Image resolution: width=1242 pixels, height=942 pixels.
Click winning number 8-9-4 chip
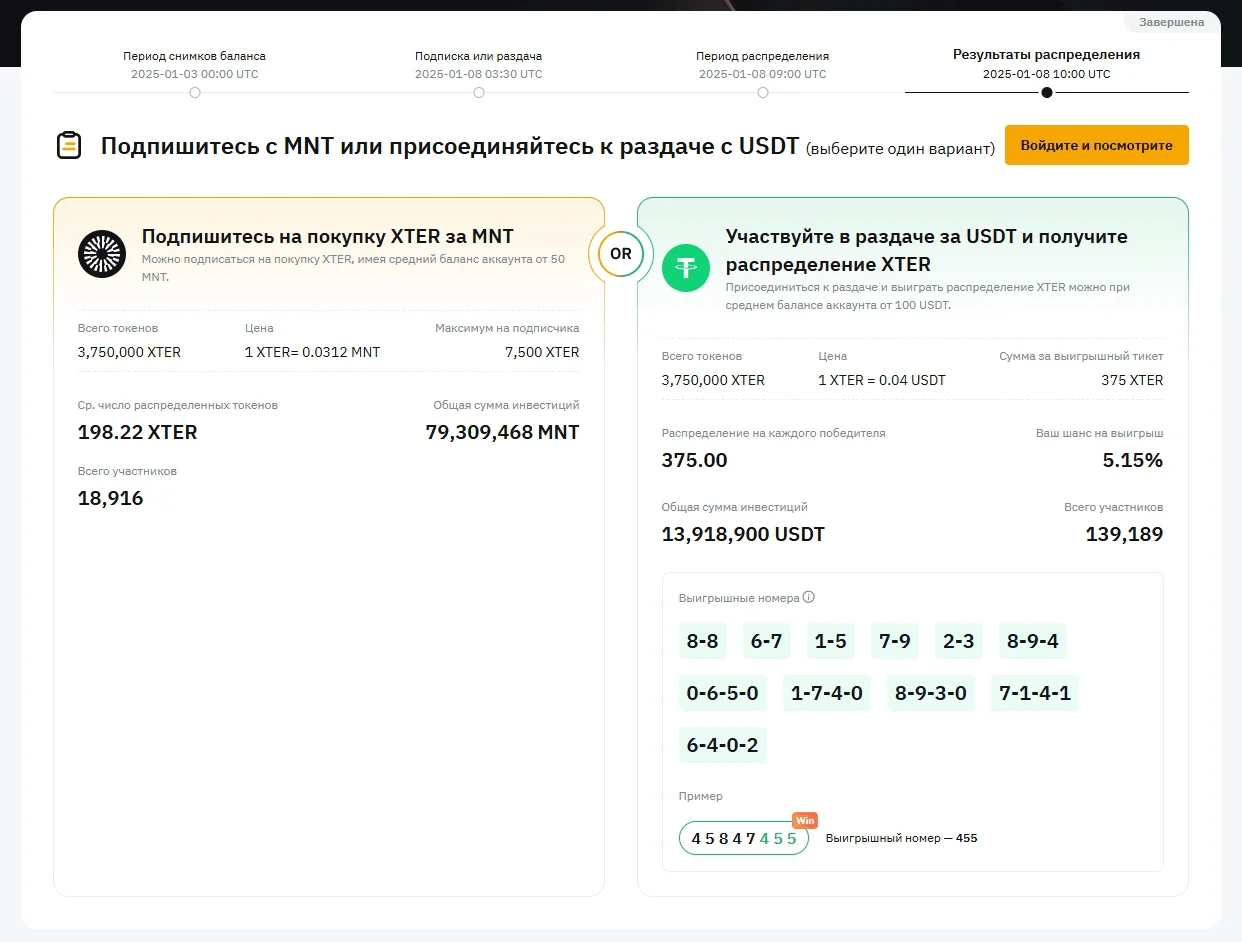(1032, 641)
